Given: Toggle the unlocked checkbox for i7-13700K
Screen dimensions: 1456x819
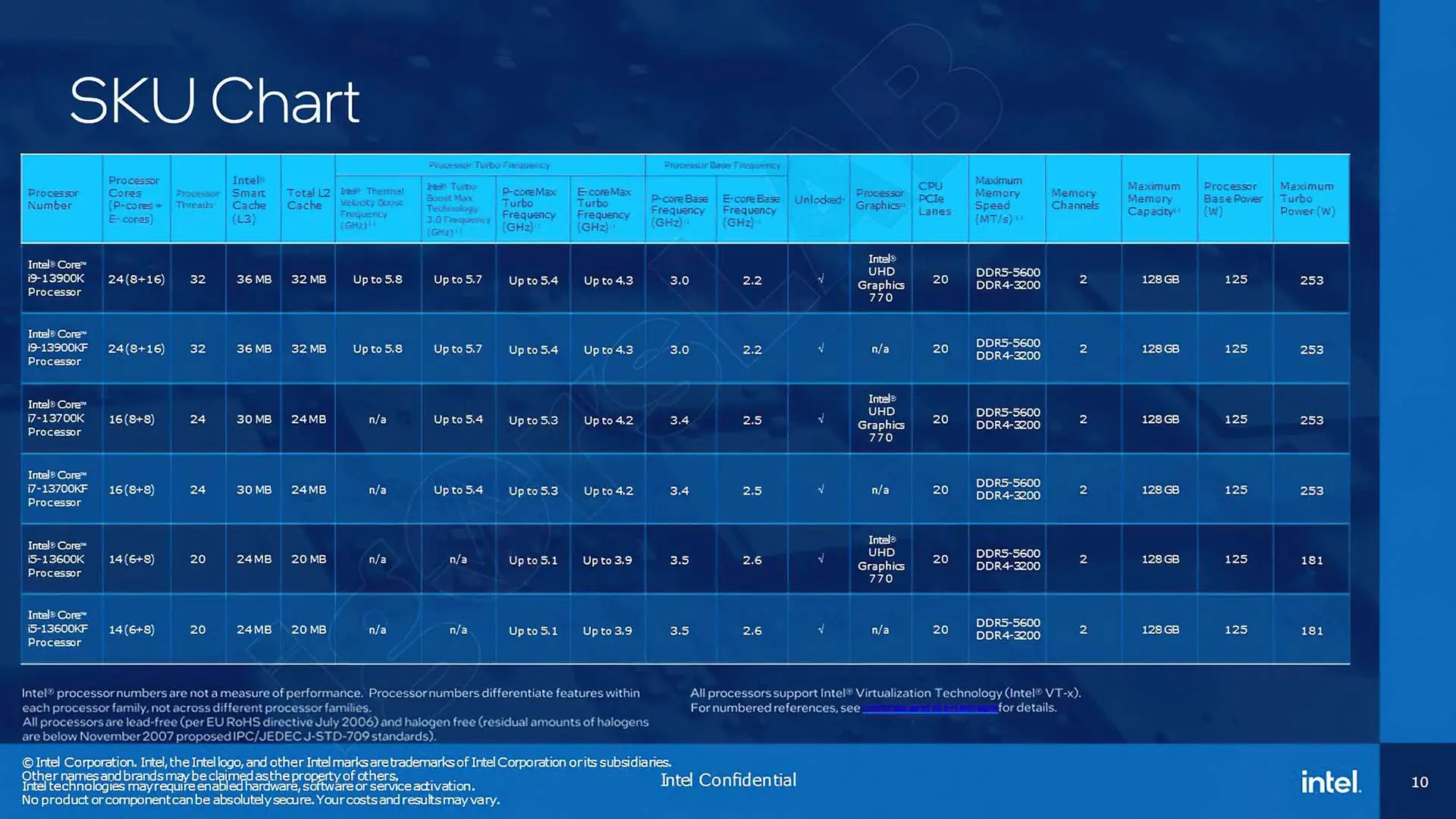Looking at the screenshot, I should coord(818,418).
